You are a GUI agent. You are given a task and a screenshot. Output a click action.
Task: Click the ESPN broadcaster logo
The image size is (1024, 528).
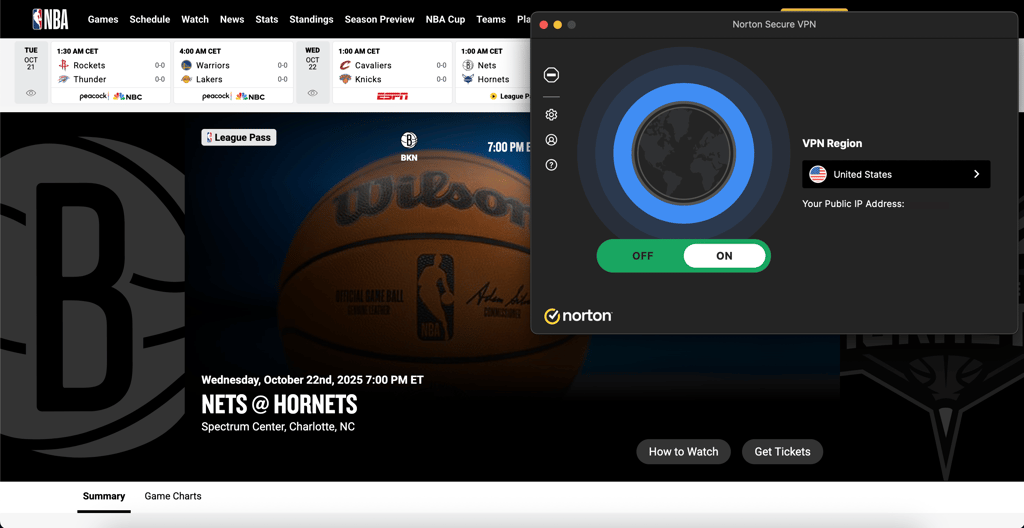coord(392,96)
